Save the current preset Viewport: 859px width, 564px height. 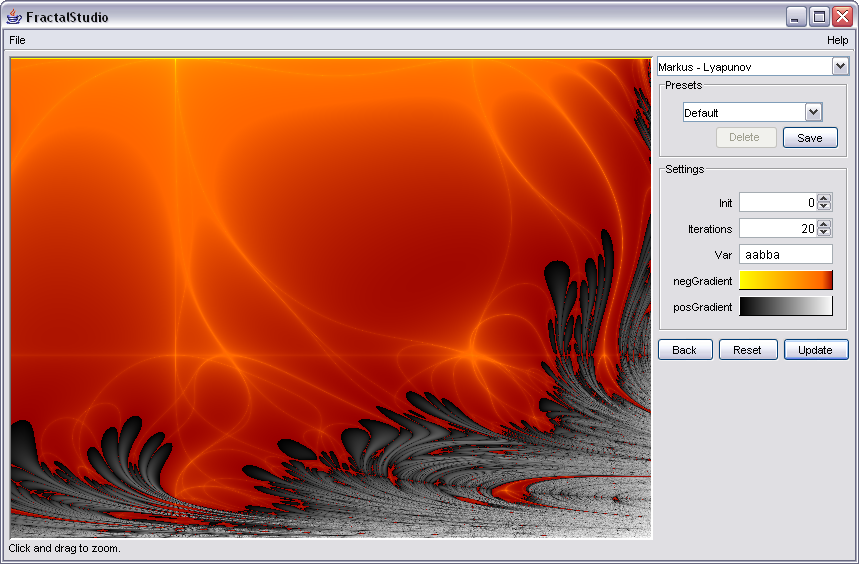pyautogui.click(x=810, y=137)
